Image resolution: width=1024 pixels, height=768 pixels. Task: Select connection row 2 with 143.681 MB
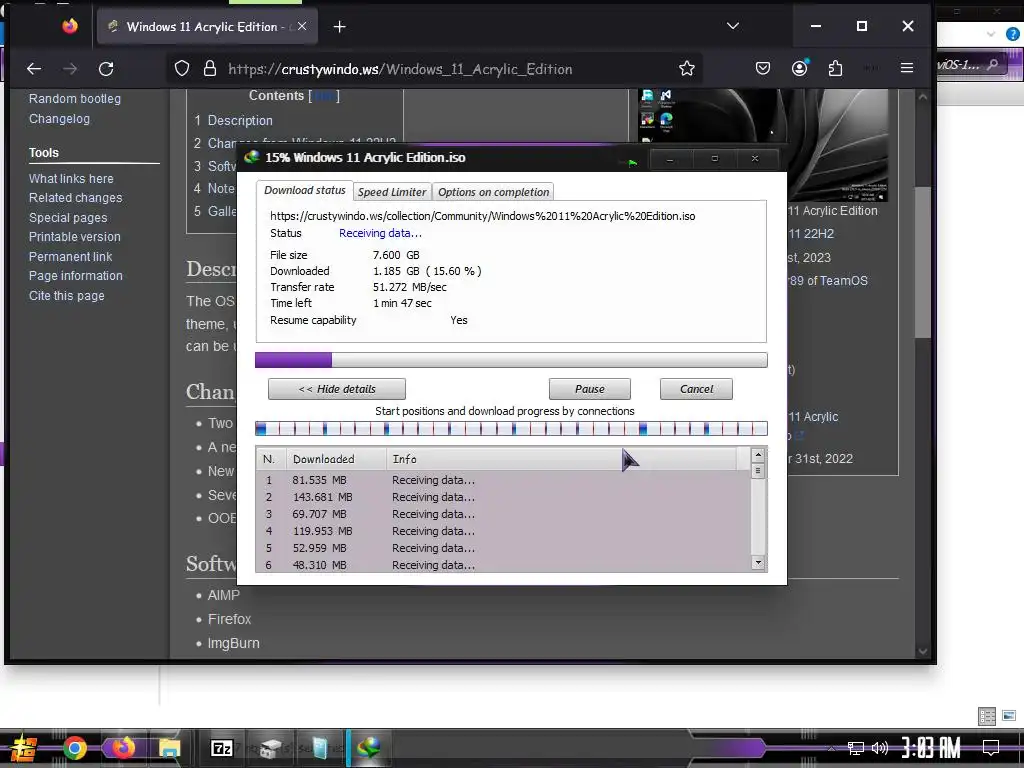pos(504,497)
